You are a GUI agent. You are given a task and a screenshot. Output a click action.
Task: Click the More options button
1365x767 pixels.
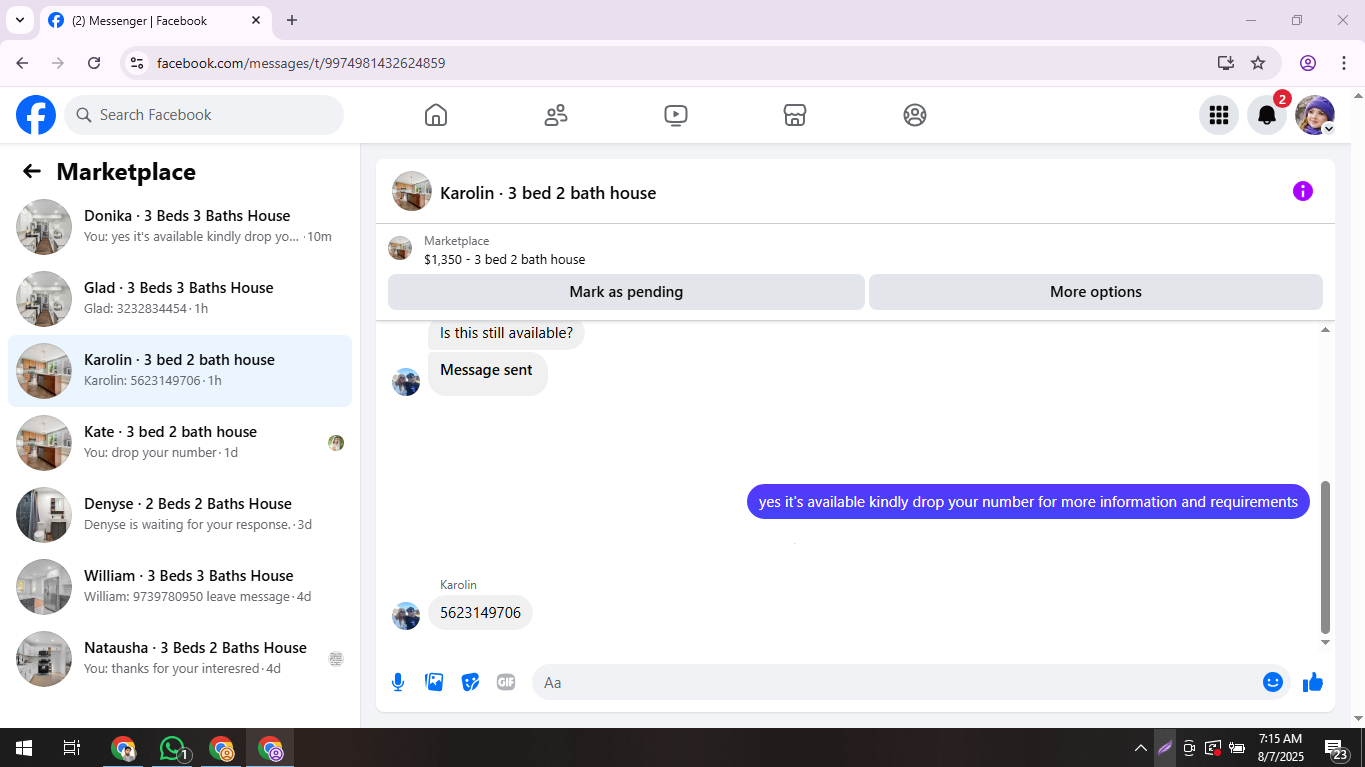(1096, 292)
